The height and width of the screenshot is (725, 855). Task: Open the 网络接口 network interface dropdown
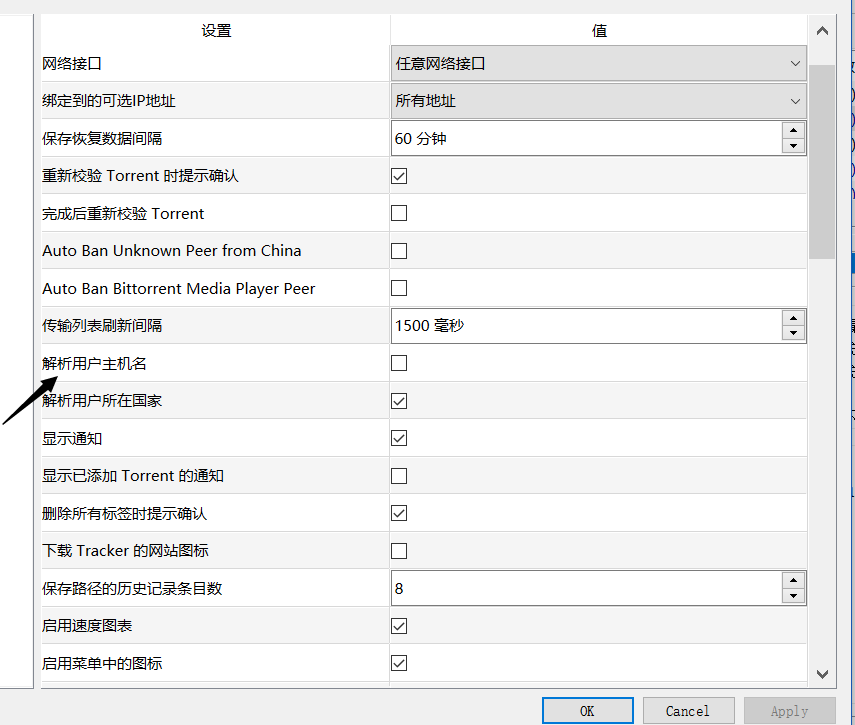598,64
